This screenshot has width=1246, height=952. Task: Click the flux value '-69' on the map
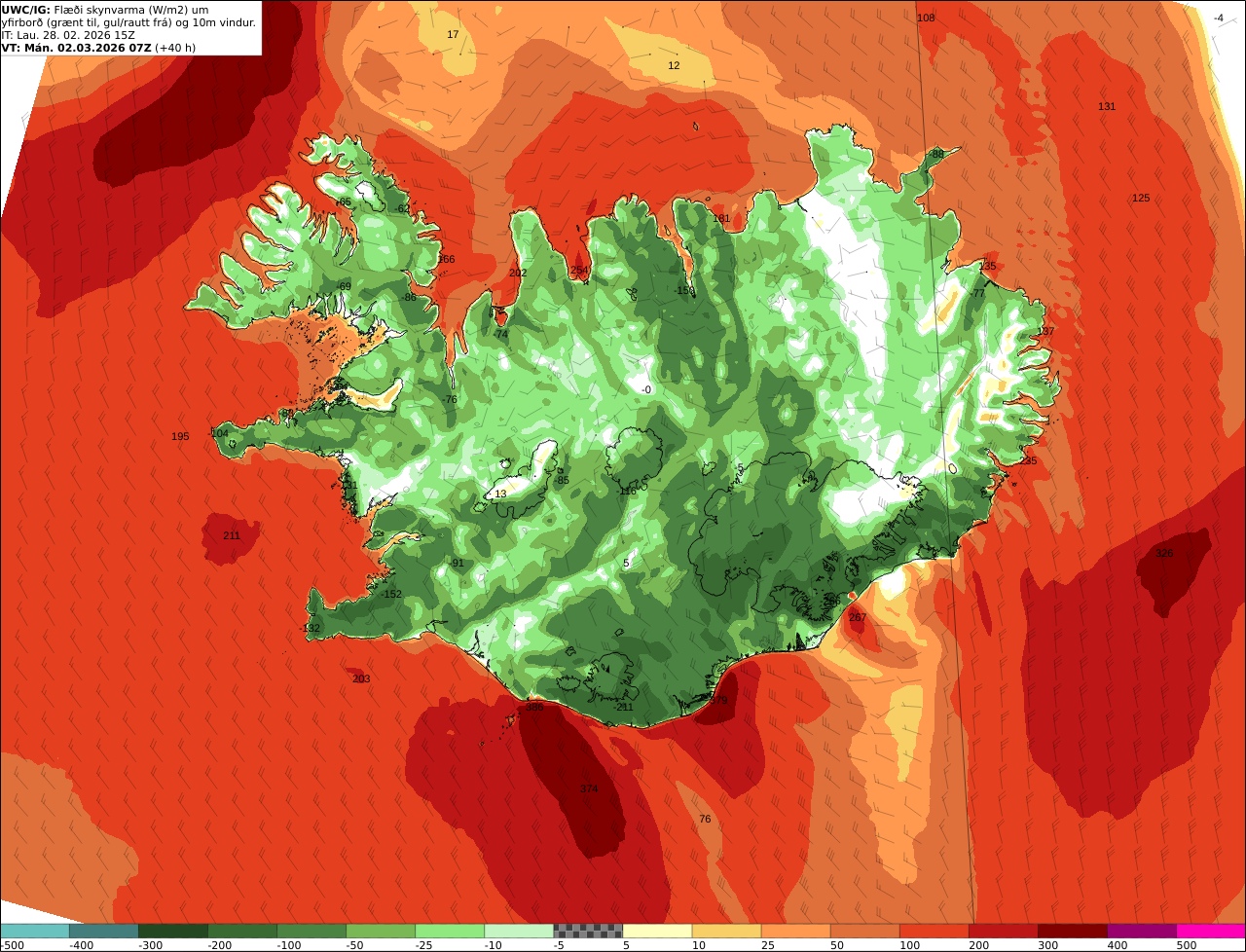(x=343, y=285)
